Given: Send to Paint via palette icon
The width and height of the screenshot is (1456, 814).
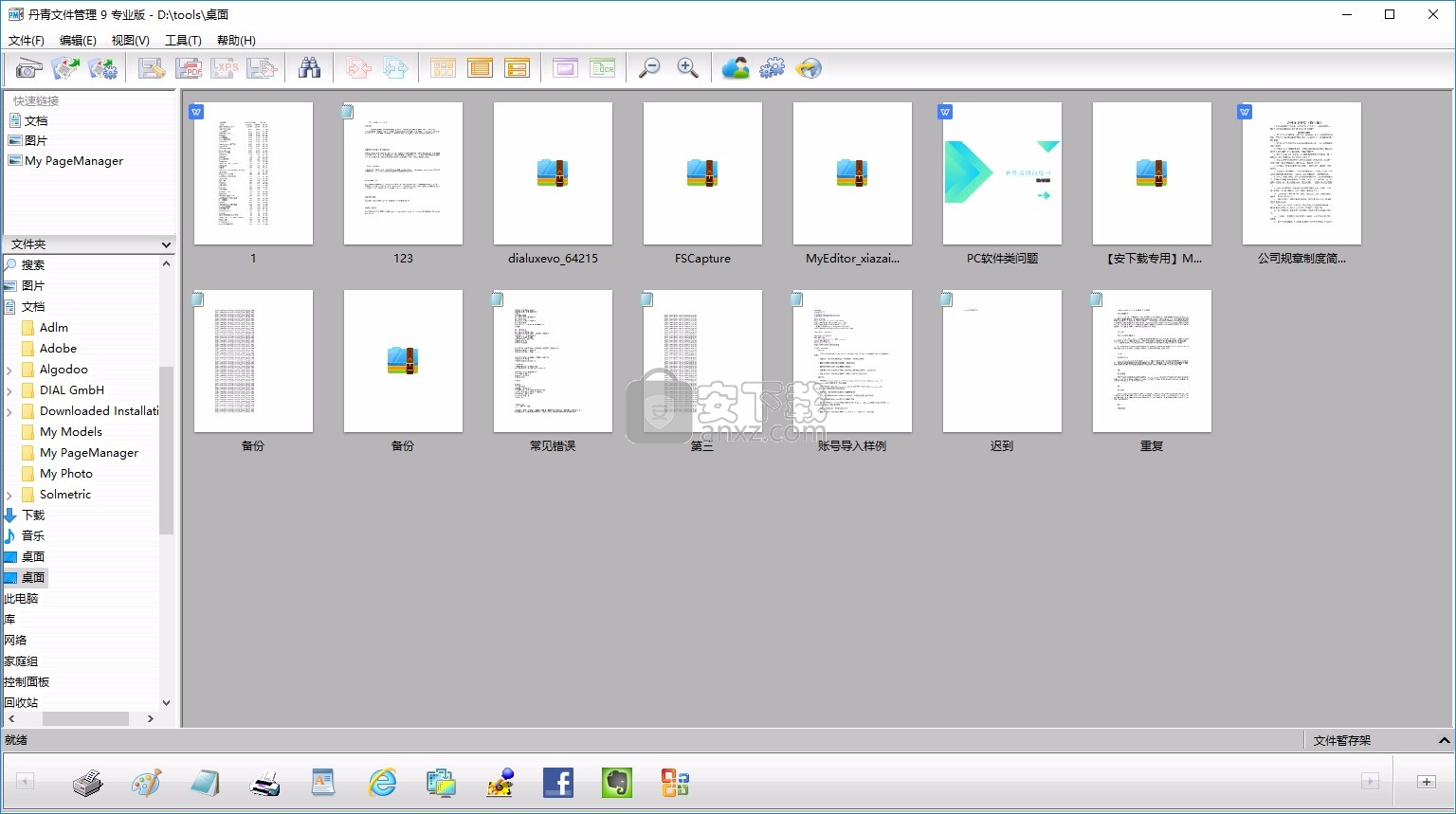Looking at the screenshot, I should pyautogui.click(x=147, y=783).
